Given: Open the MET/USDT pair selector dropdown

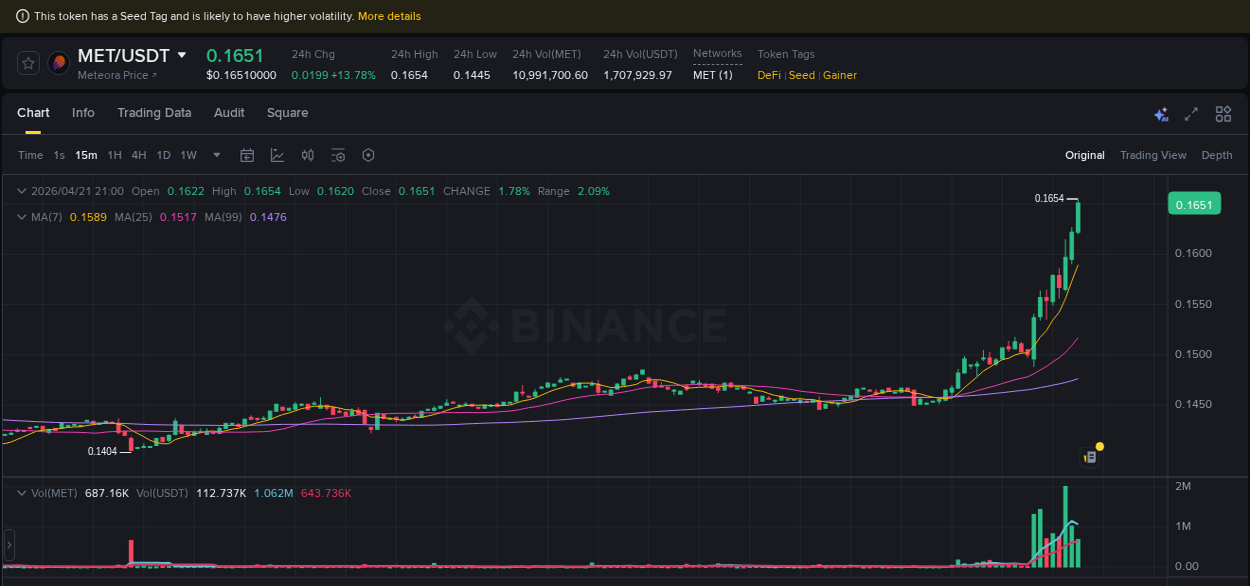Looking at the screenshot, I should point(181,55).
